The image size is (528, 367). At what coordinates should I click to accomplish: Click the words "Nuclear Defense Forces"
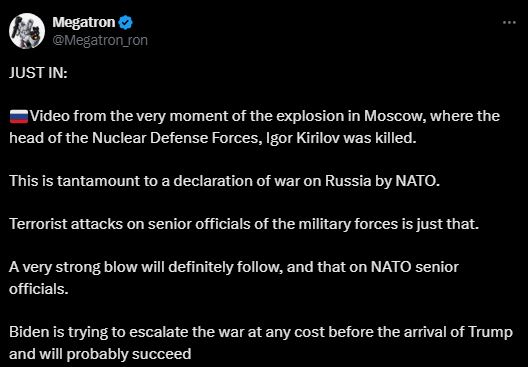click(175, 138)
